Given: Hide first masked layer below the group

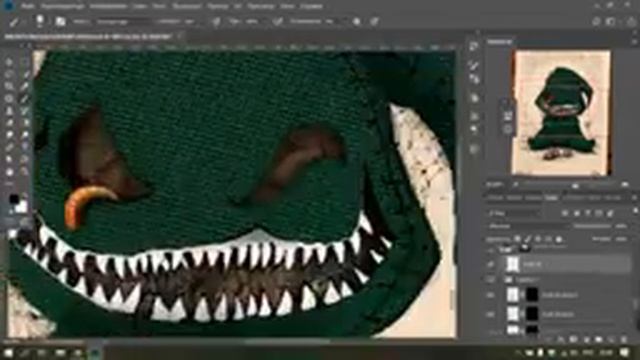Looking at the screenshot, I should pyautogui.click(x=491, y=295).
